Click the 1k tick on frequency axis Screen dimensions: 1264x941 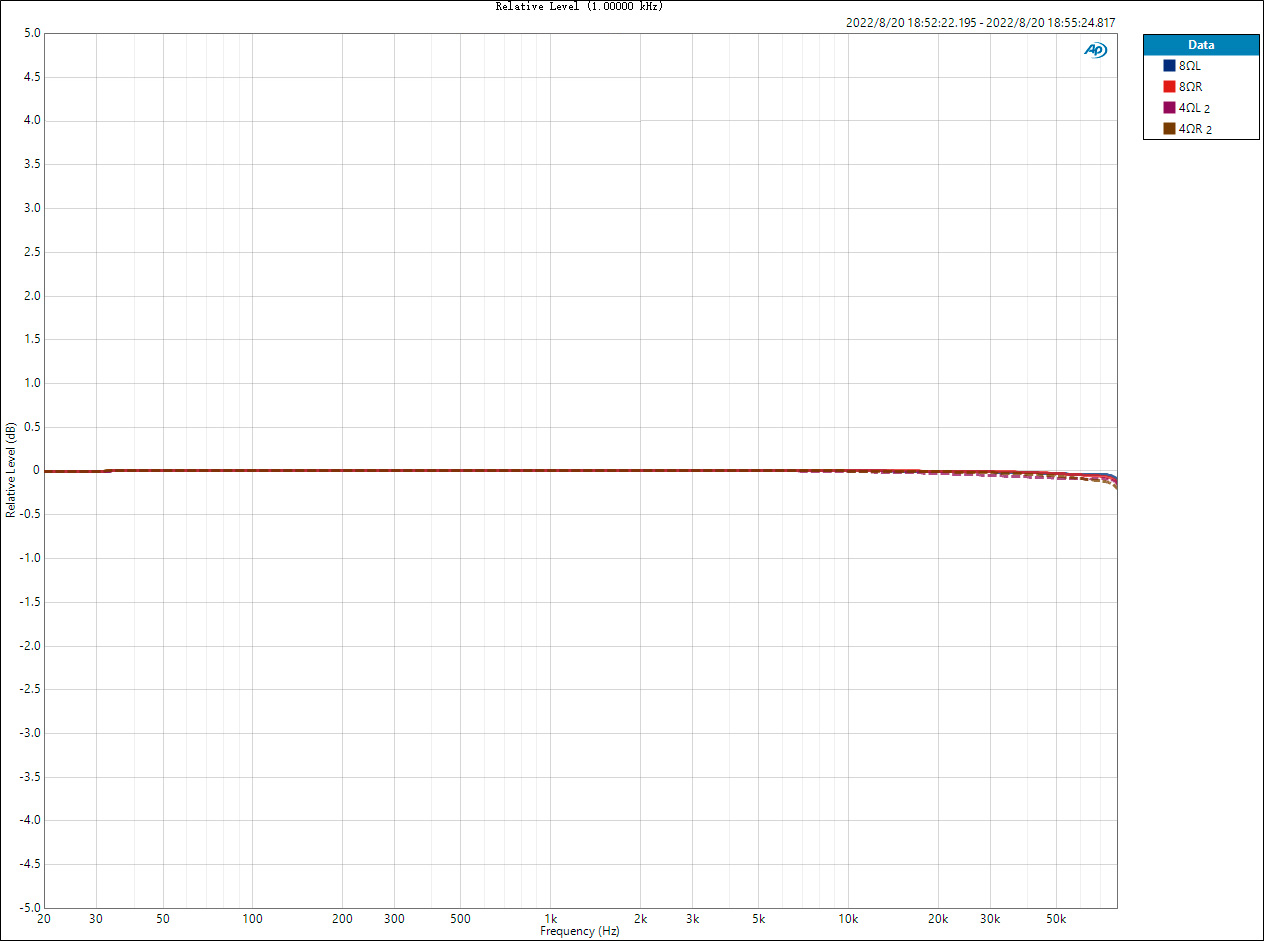(x=550, y=918)
